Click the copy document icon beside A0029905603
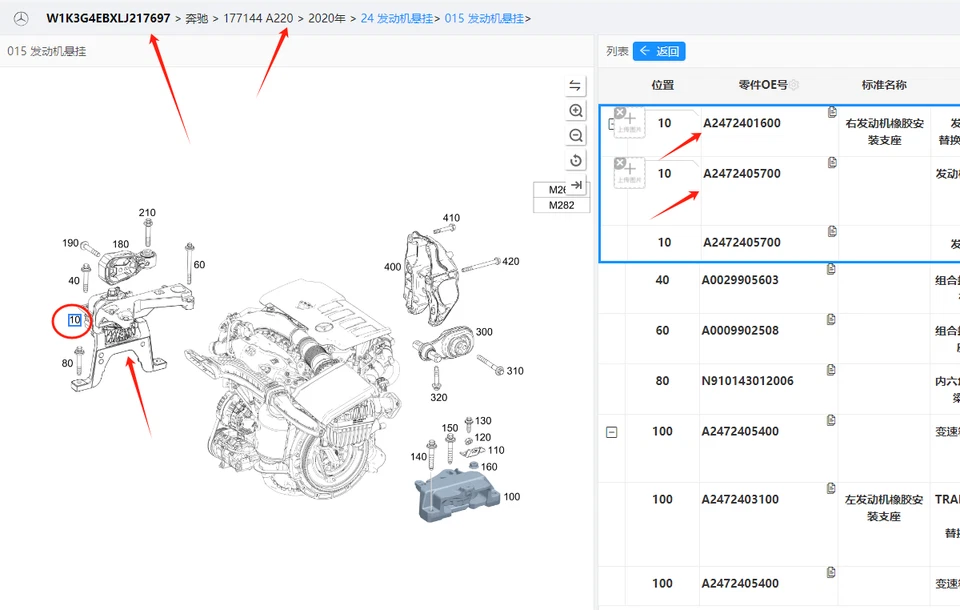This screenshot has width=960, height=610. (831, 271)
